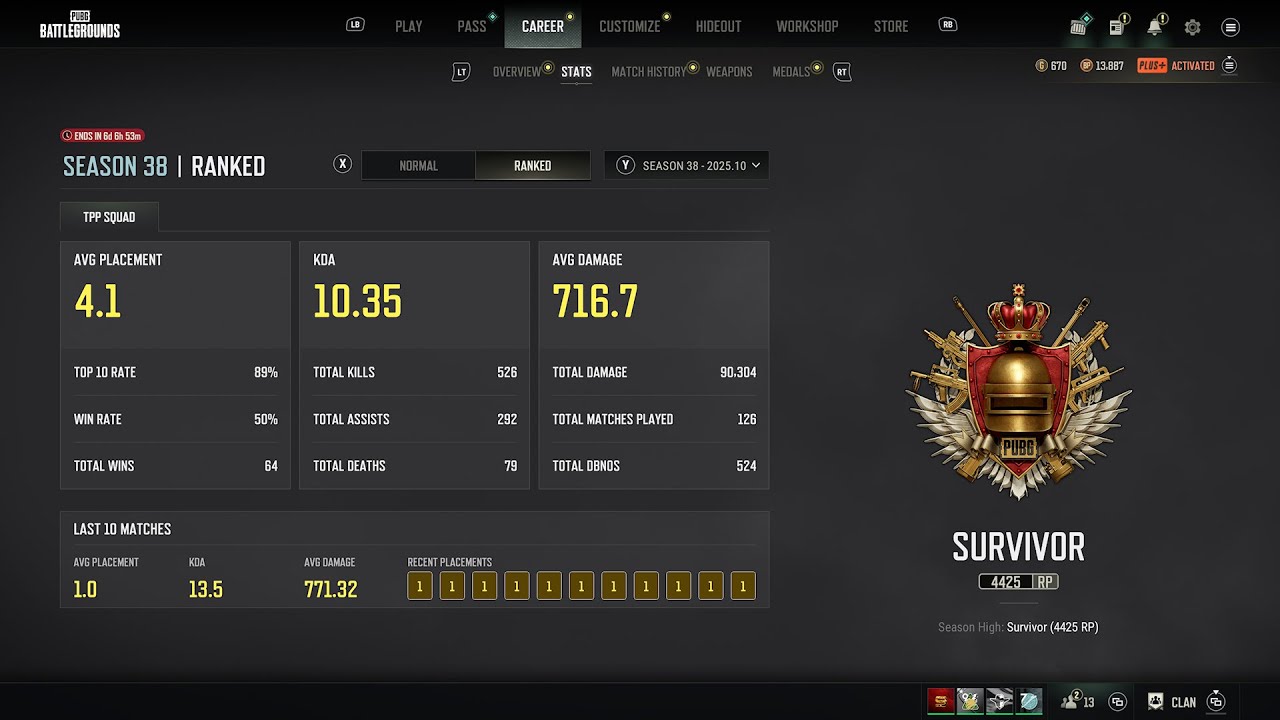Go to the HIDEOUT menu tab
Screen dimensions: 1280x720
pos(719,26)
